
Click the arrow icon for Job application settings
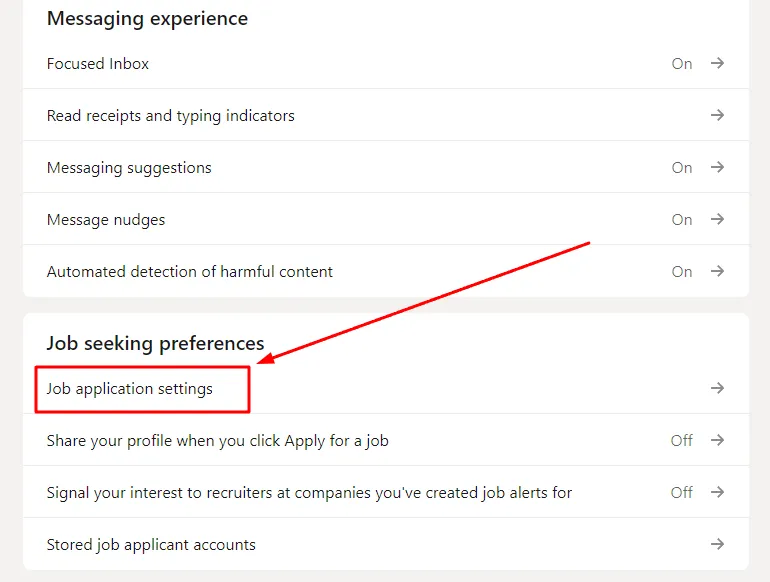pyautogui.click(x=717, y=388)
